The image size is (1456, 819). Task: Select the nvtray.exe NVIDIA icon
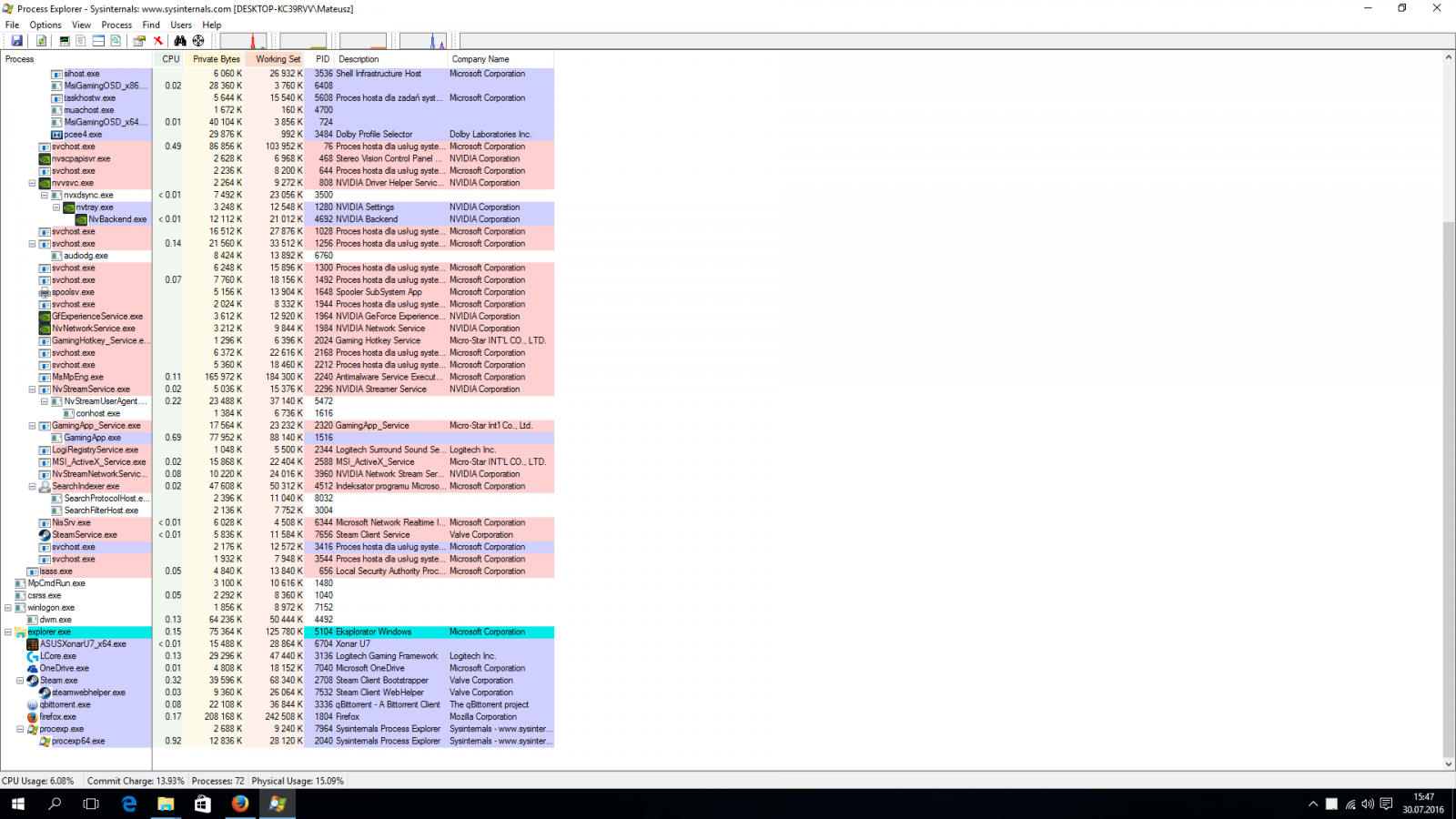(x=69, y=207)
